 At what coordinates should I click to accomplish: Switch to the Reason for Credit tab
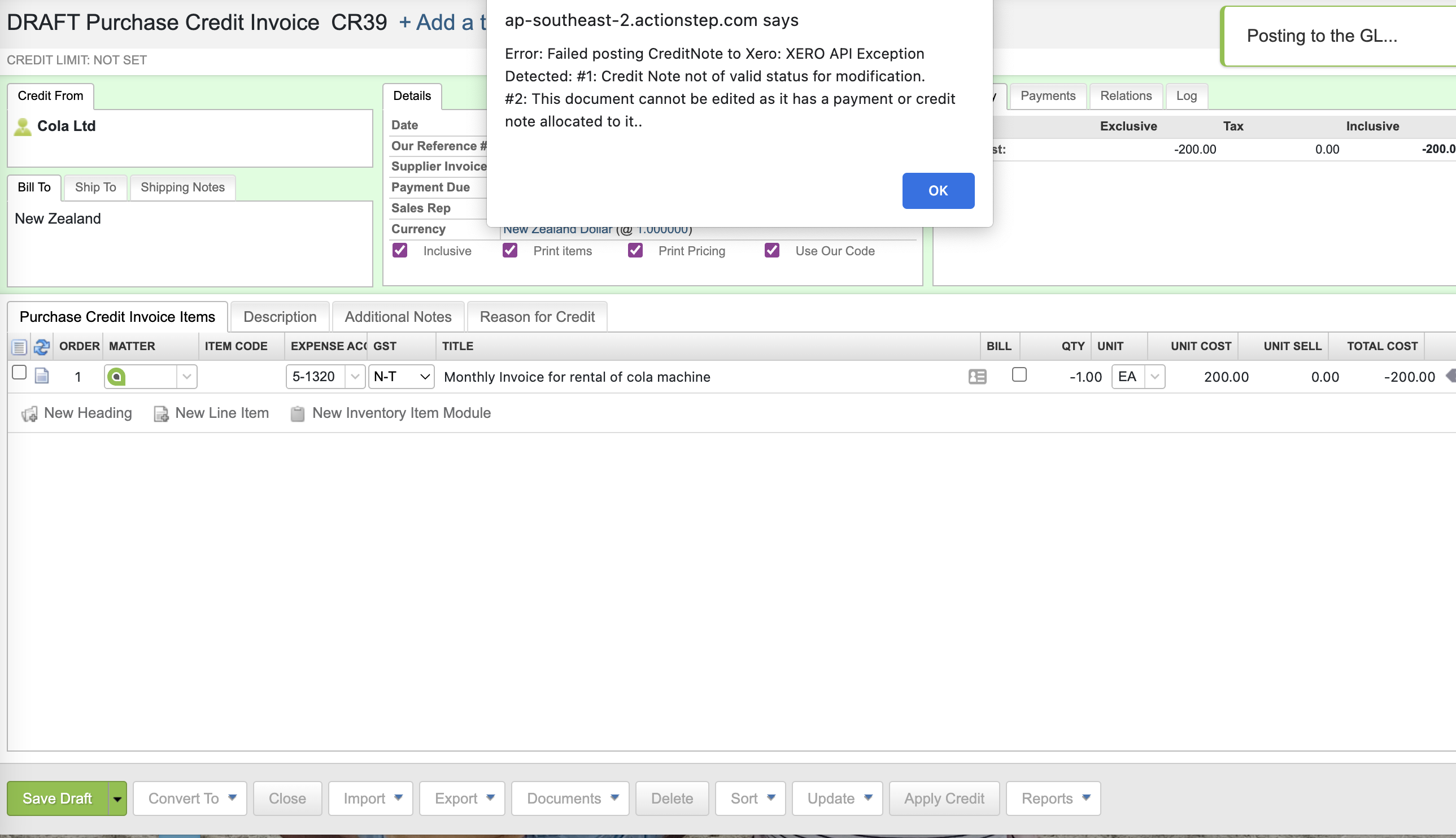point(537,317)
